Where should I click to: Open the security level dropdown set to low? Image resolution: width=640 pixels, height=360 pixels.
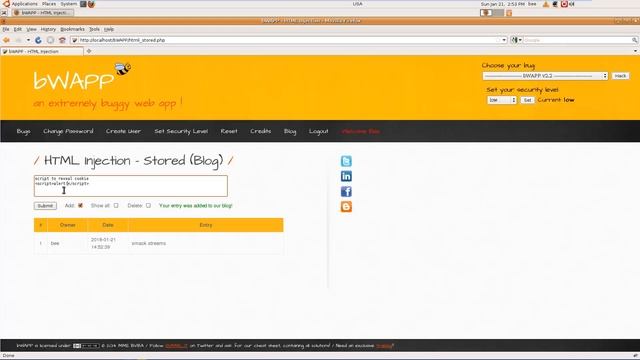[502, 100]
